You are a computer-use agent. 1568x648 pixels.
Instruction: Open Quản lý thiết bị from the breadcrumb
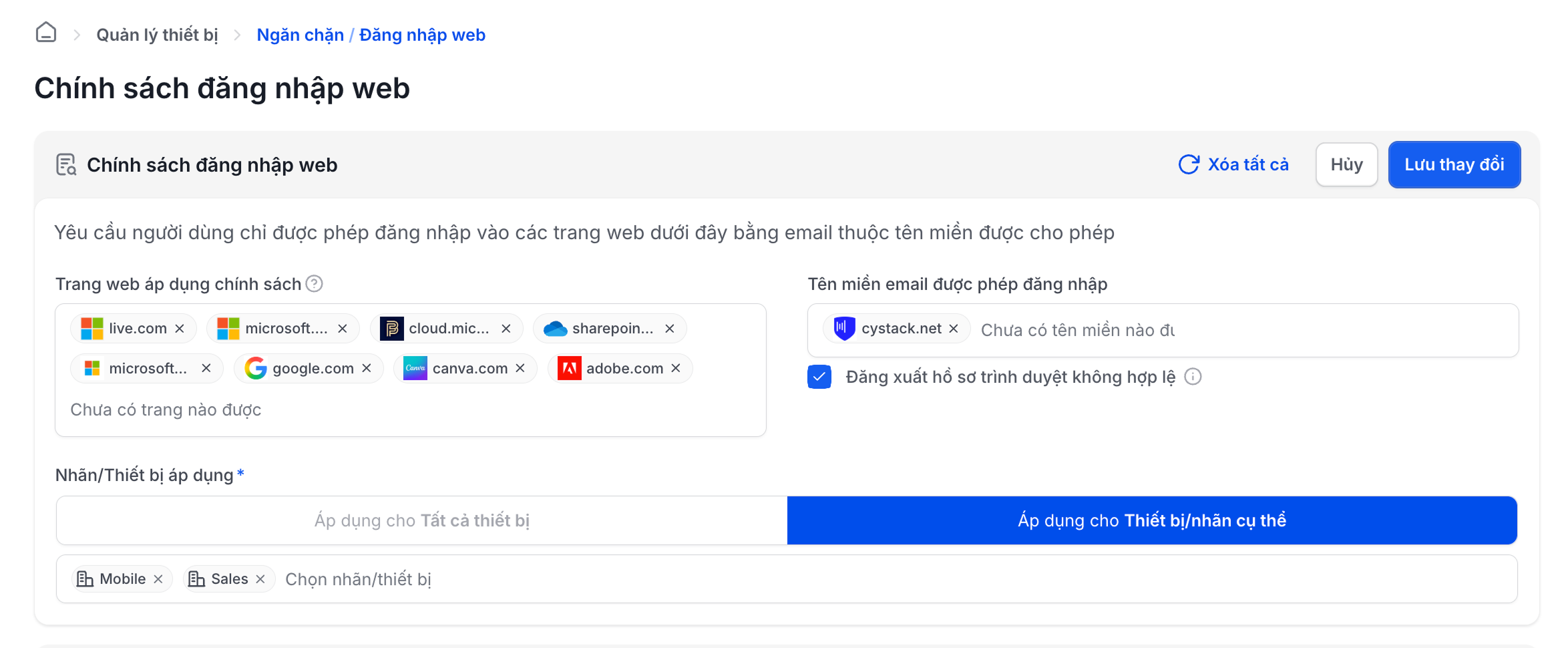coord(158,34)
